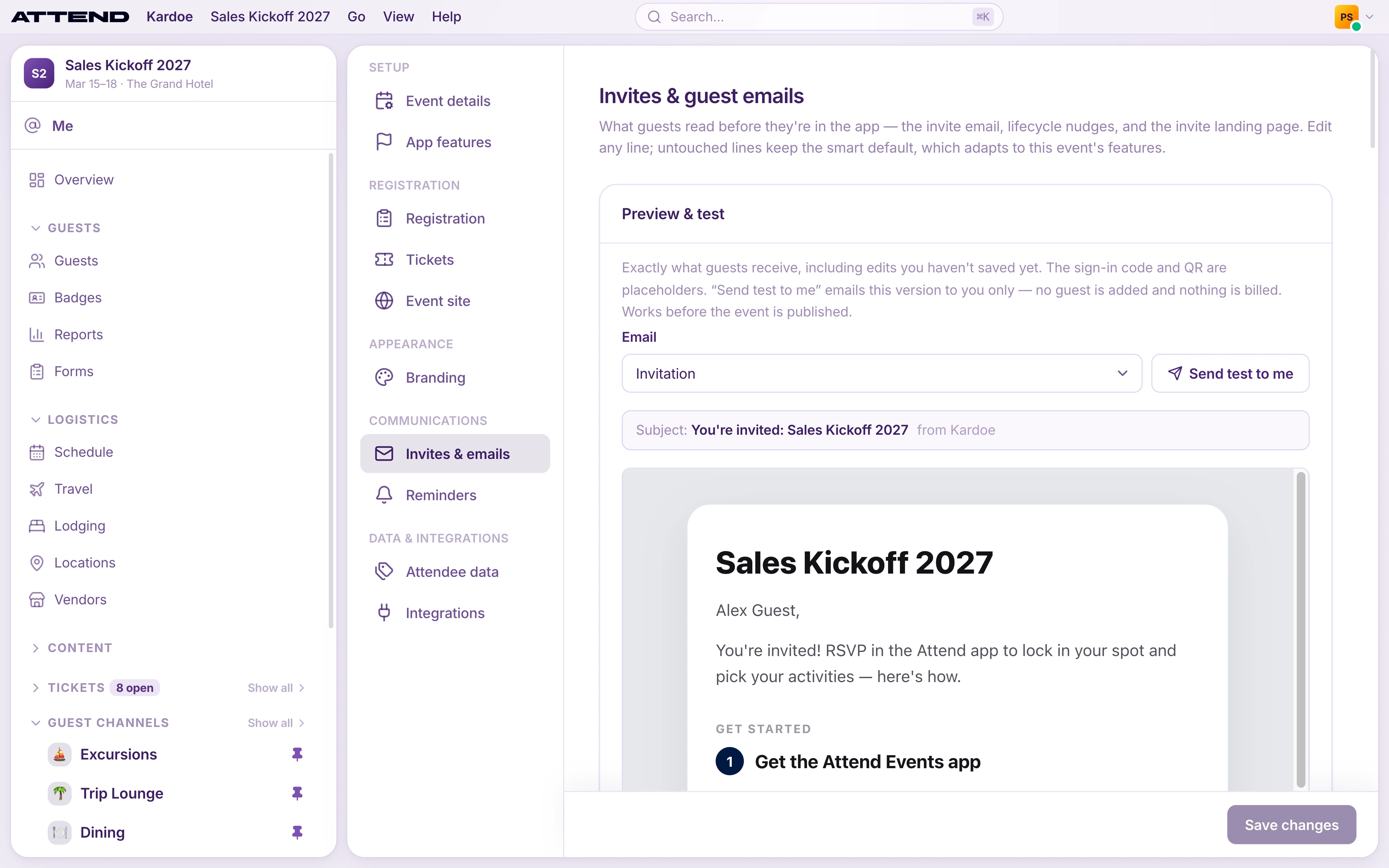Open Reports chart icon
Screen dimensions: 1389x868
click(37, 334)
